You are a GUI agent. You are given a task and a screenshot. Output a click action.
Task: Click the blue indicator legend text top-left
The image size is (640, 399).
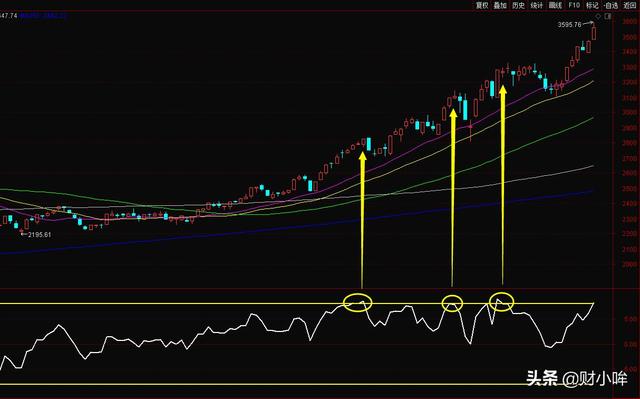pos(43,16)
